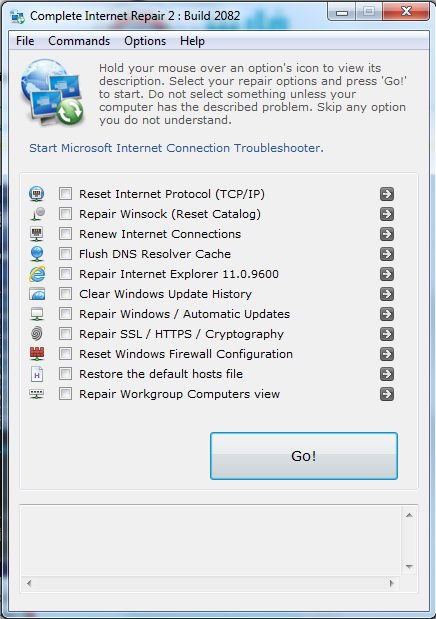
Task: Click the SSL fingerprint icon
Action: (37, 334)
